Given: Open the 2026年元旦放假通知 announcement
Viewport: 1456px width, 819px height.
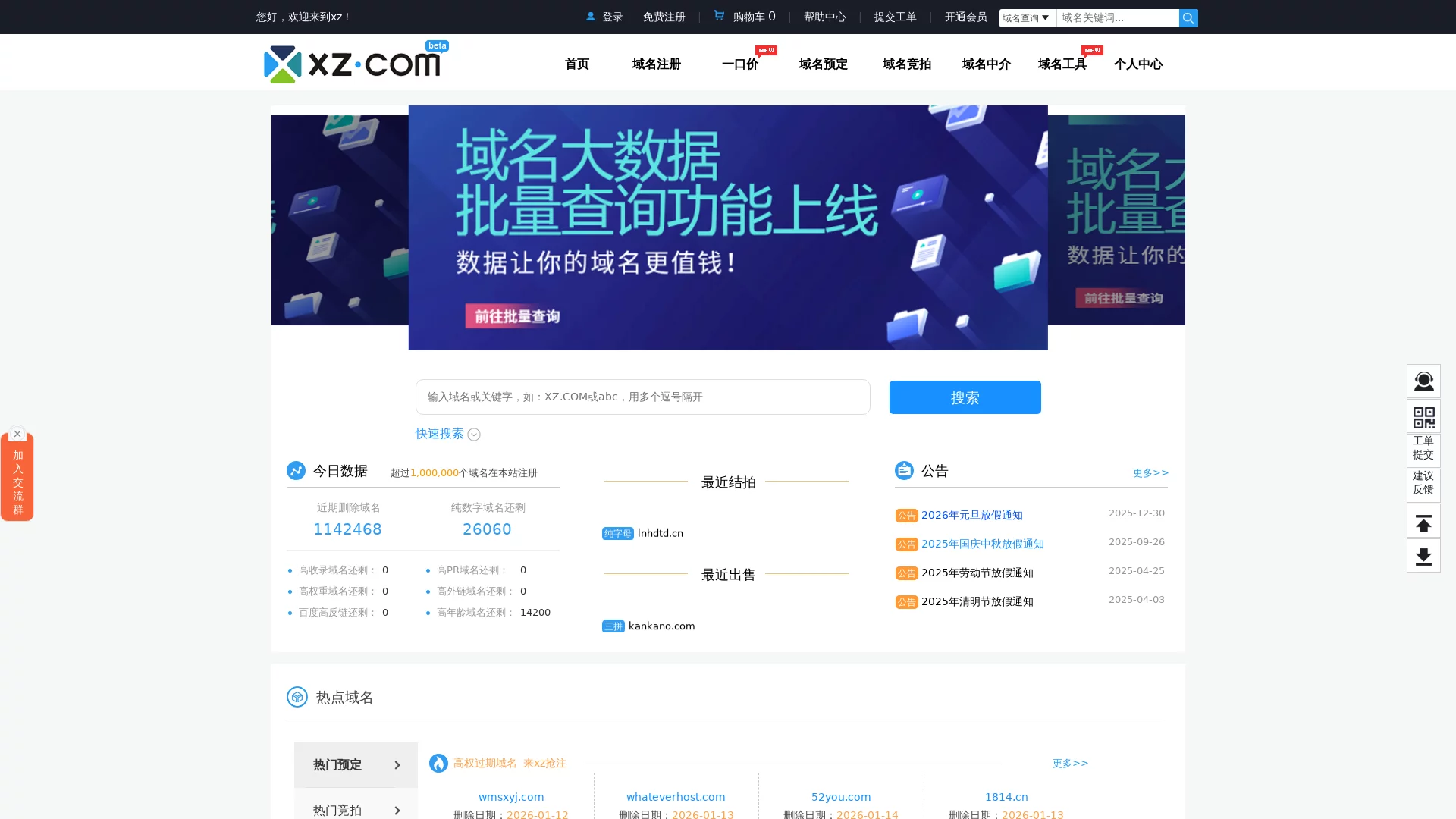Looking at the screenshot, I should pos(973,515).
